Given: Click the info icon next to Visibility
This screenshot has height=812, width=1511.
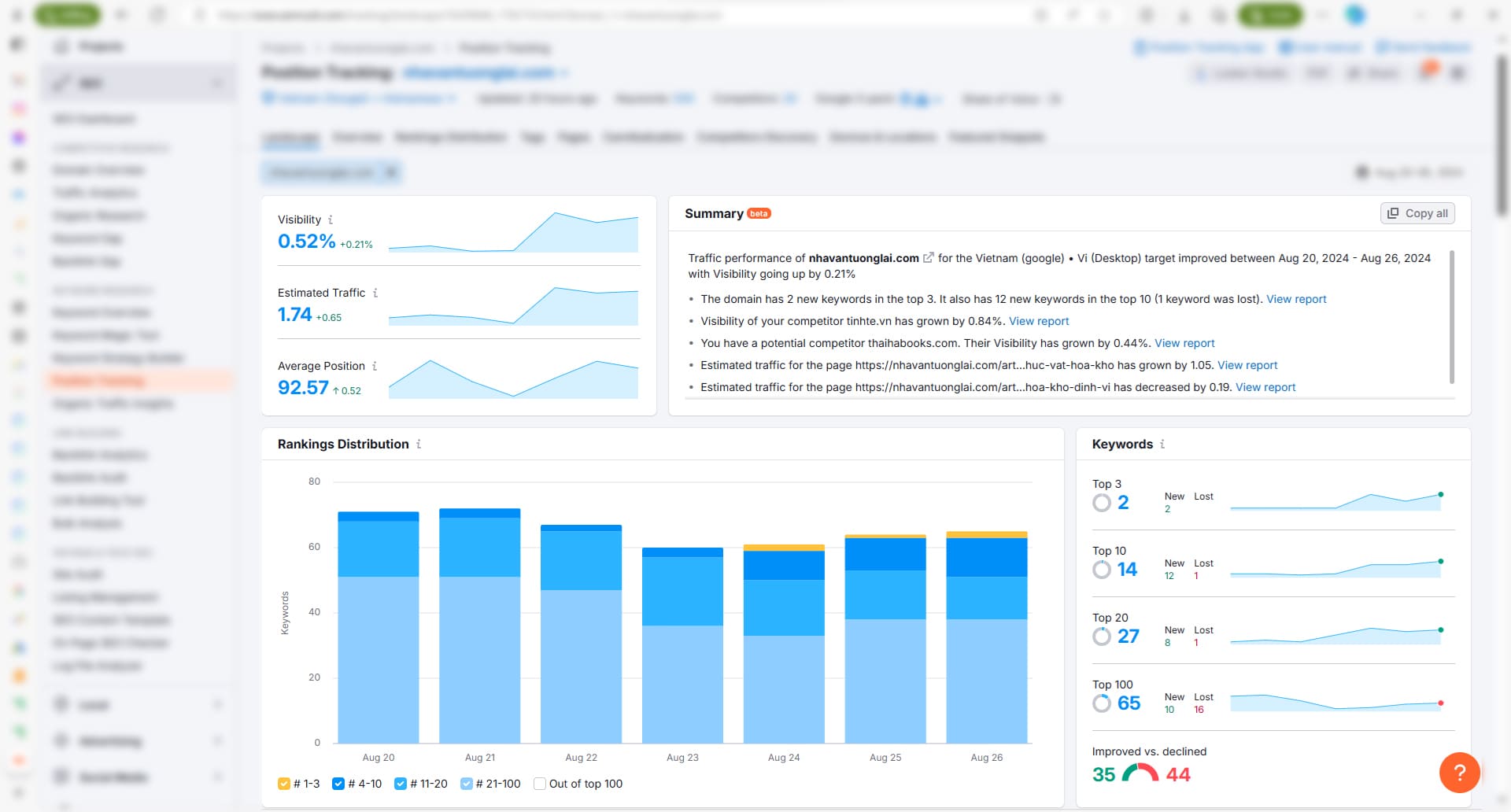Looking at the screenshot, I should coord(331,220).
